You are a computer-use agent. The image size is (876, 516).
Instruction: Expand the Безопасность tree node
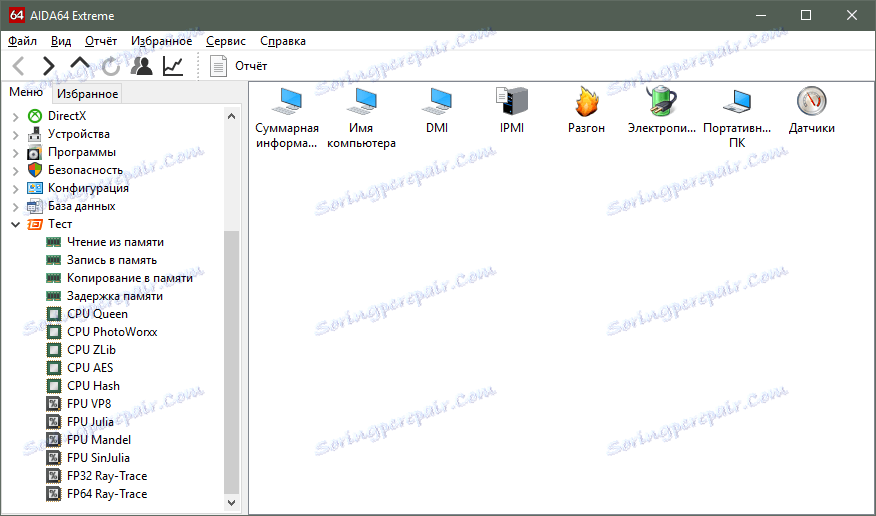pos(16,170)
